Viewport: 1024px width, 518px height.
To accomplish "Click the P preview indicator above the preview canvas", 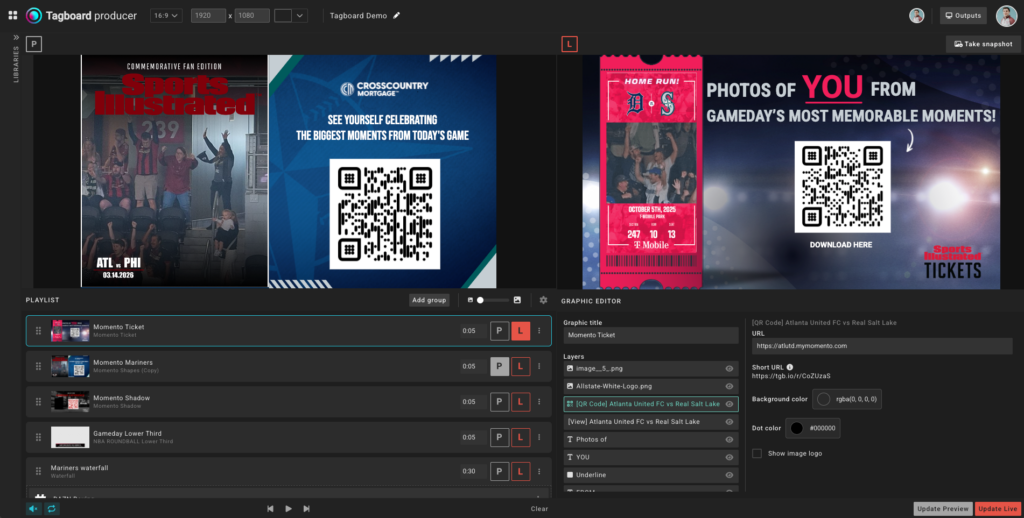I will tap(34, 44).
